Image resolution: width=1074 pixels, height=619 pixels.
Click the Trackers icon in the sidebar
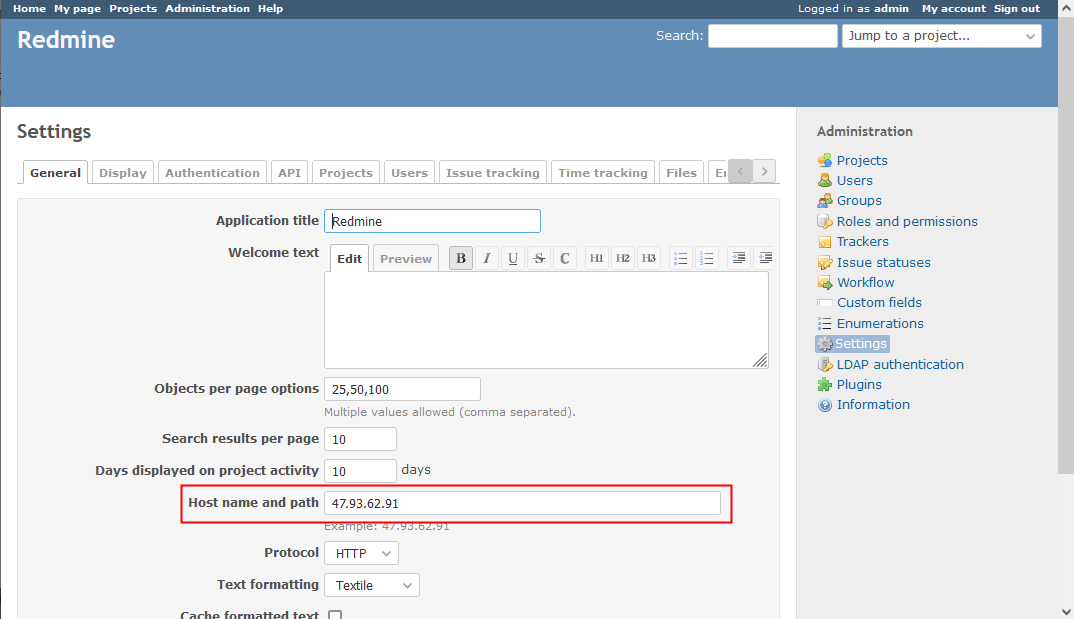[825, 242]
